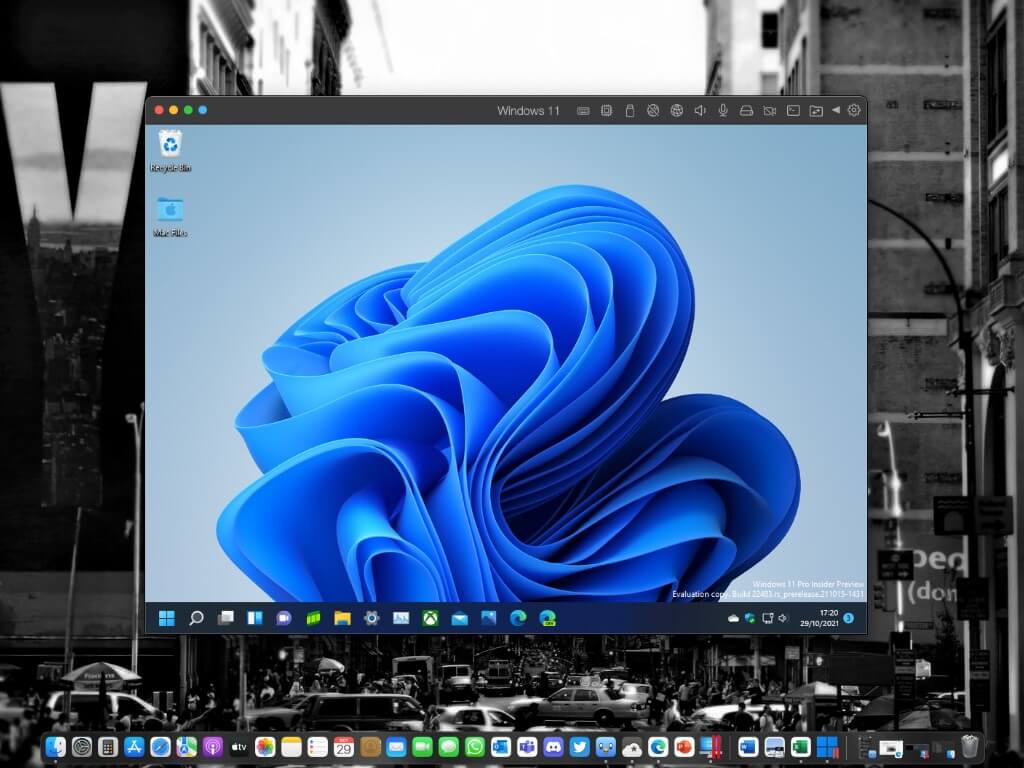The image size is (1024, 768).
Task: Open Notes in the Dock
Action: click(291, 746)
